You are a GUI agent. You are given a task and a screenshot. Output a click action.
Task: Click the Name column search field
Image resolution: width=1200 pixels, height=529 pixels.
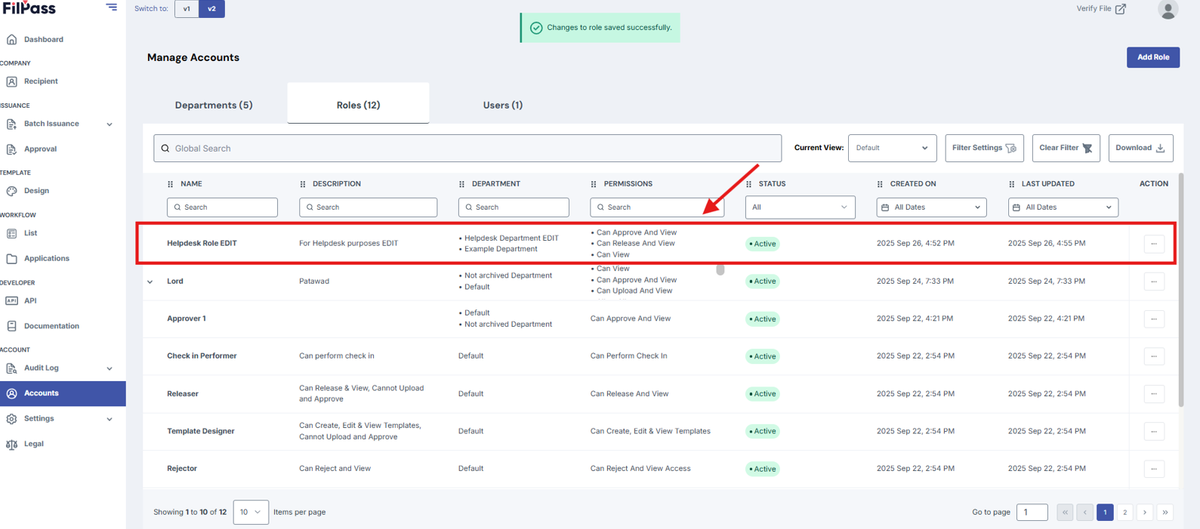(222, 207)
